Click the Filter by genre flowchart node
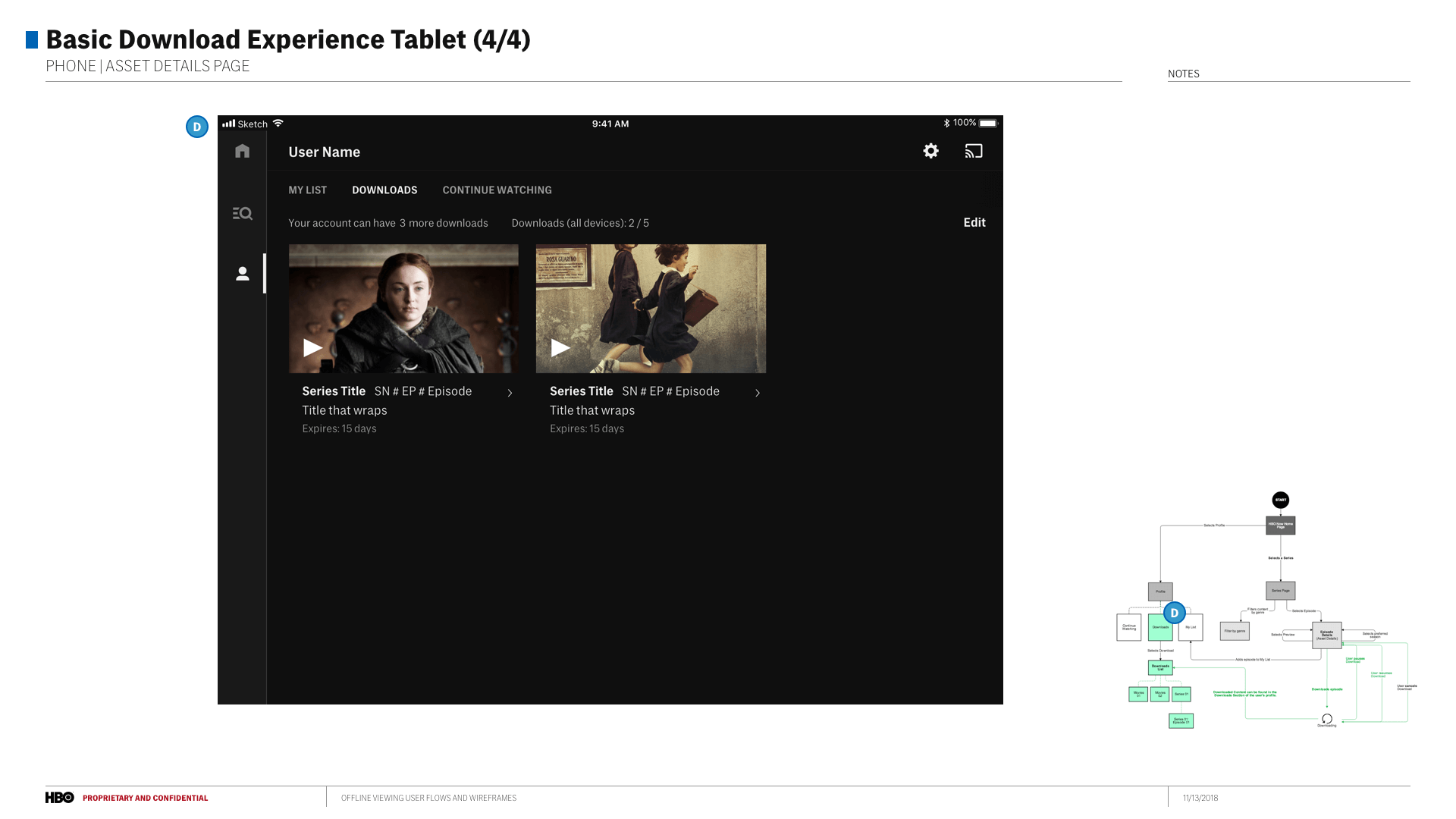1456x819 pixels. click(1235, 631)
